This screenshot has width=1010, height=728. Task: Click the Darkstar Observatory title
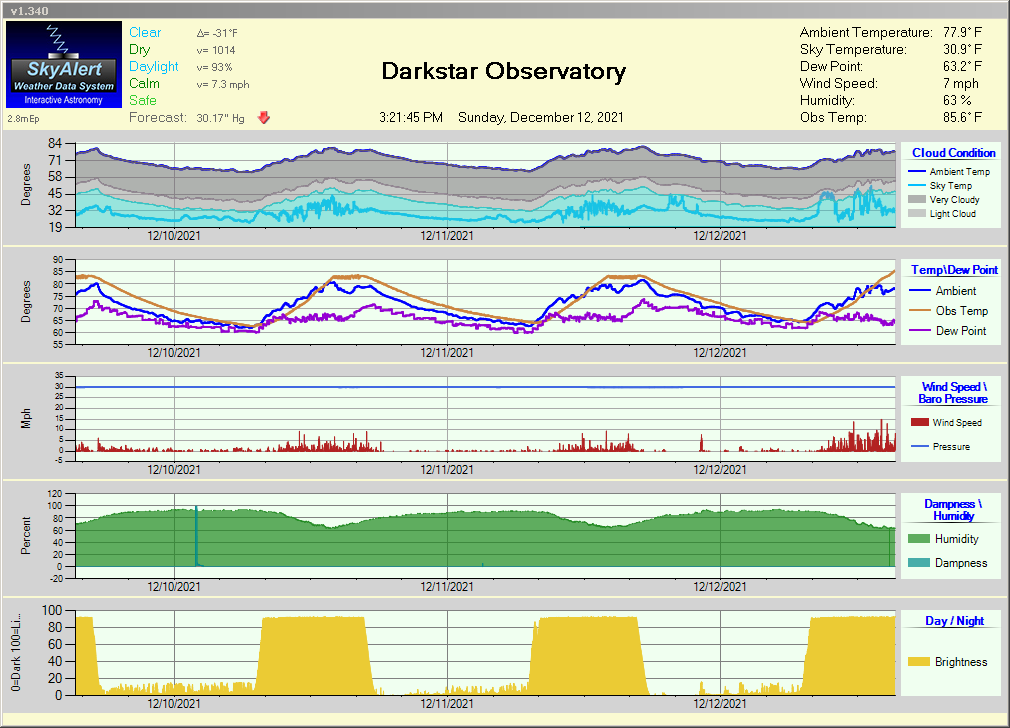(504, 72)
